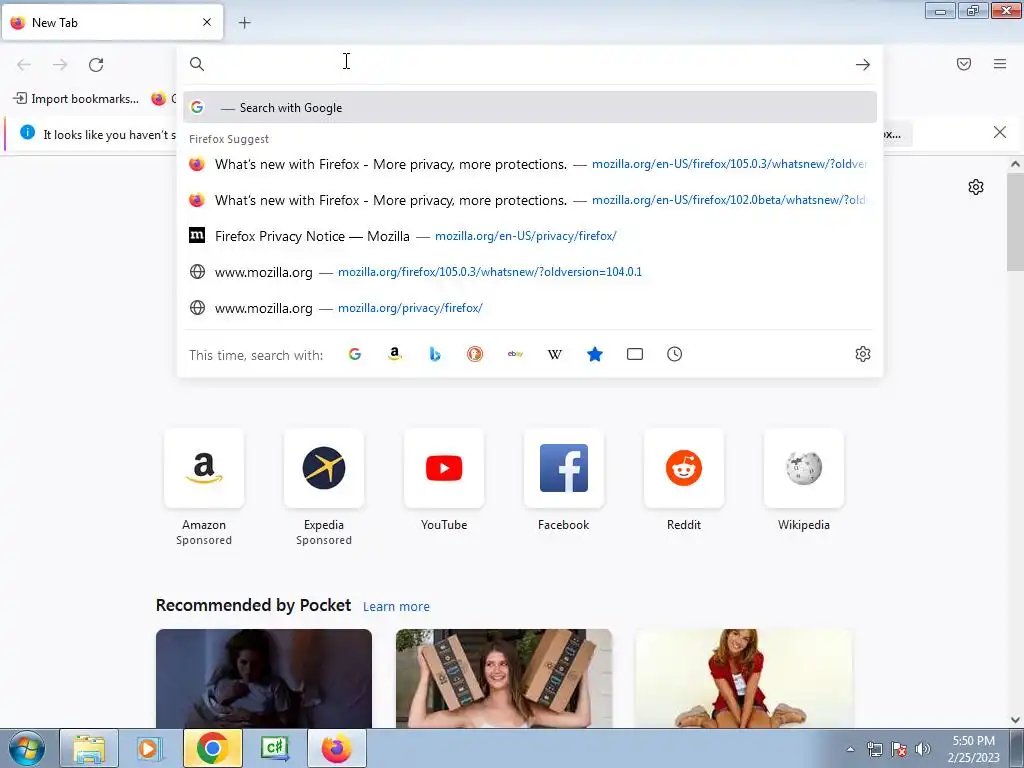Click the volume speaker tray icon
The height and width of the screenshot is (768, 1024).
(922, 749)
